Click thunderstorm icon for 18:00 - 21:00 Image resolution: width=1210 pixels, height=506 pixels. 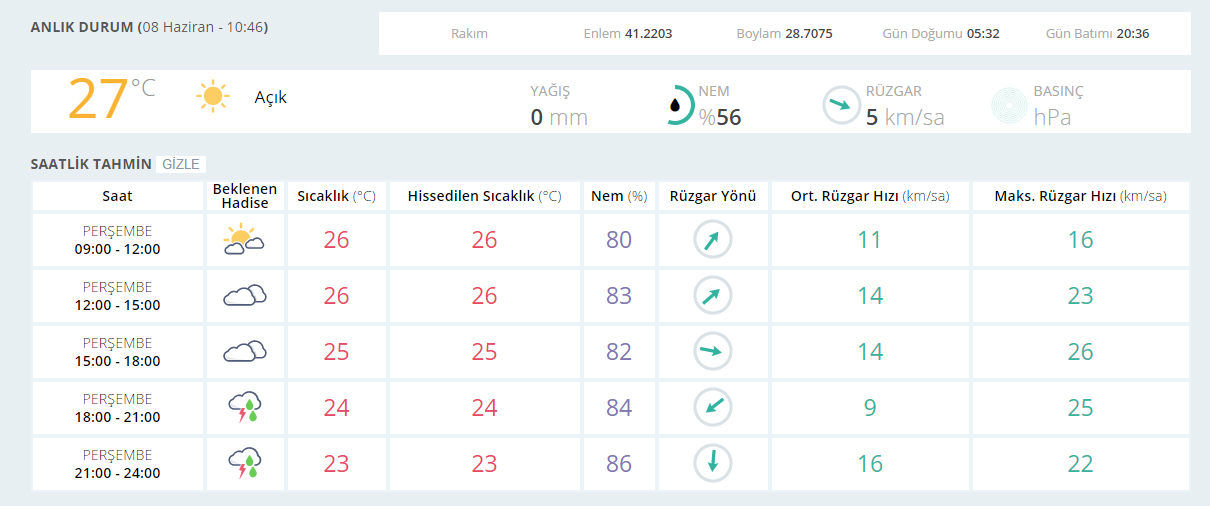point(244,408)
